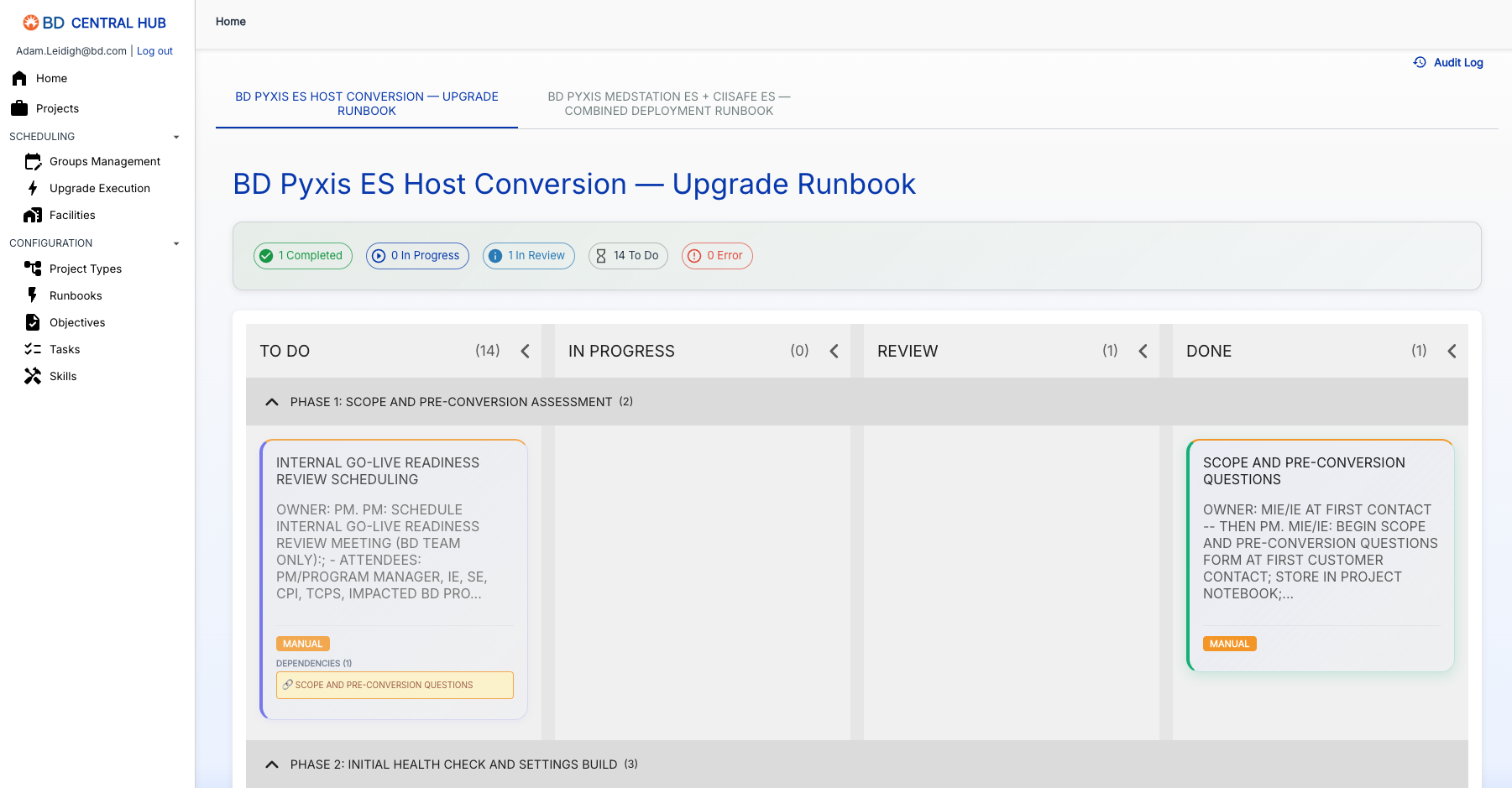This screenshot has width=1512, height=788.
Task: Filter by 14 To Do status chip
Action: point(628,256)
